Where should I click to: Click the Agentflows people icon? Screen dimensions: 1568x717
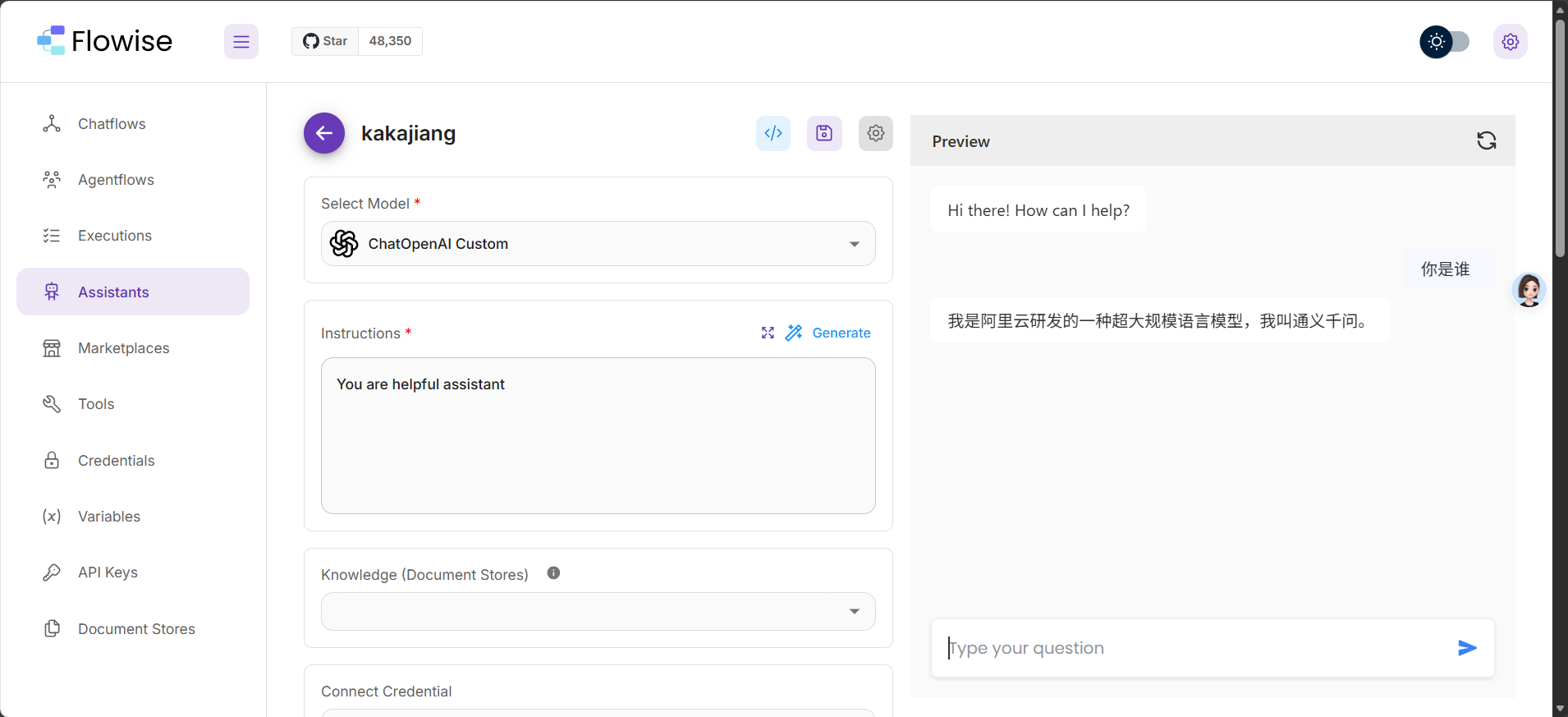point(52,180)
